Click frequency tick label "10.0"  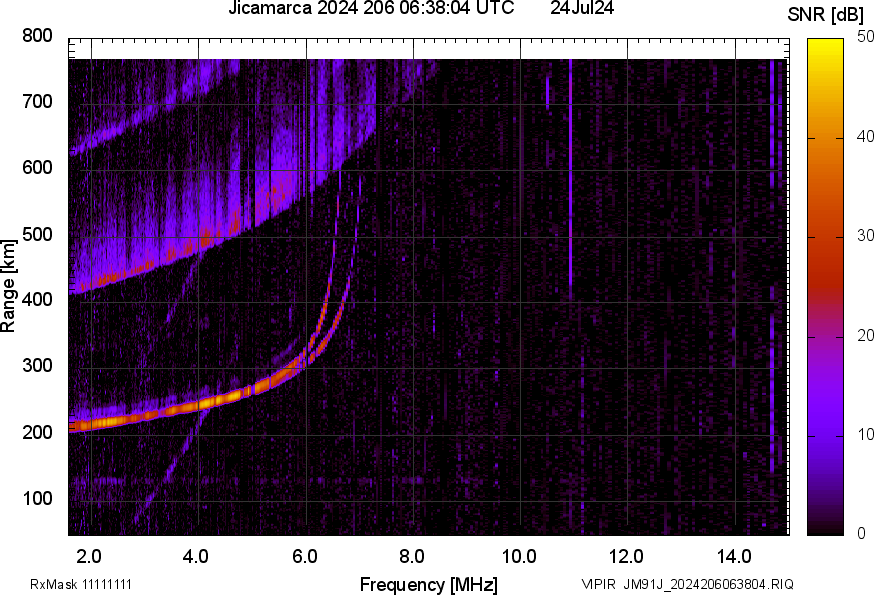(x=519, y=556)
